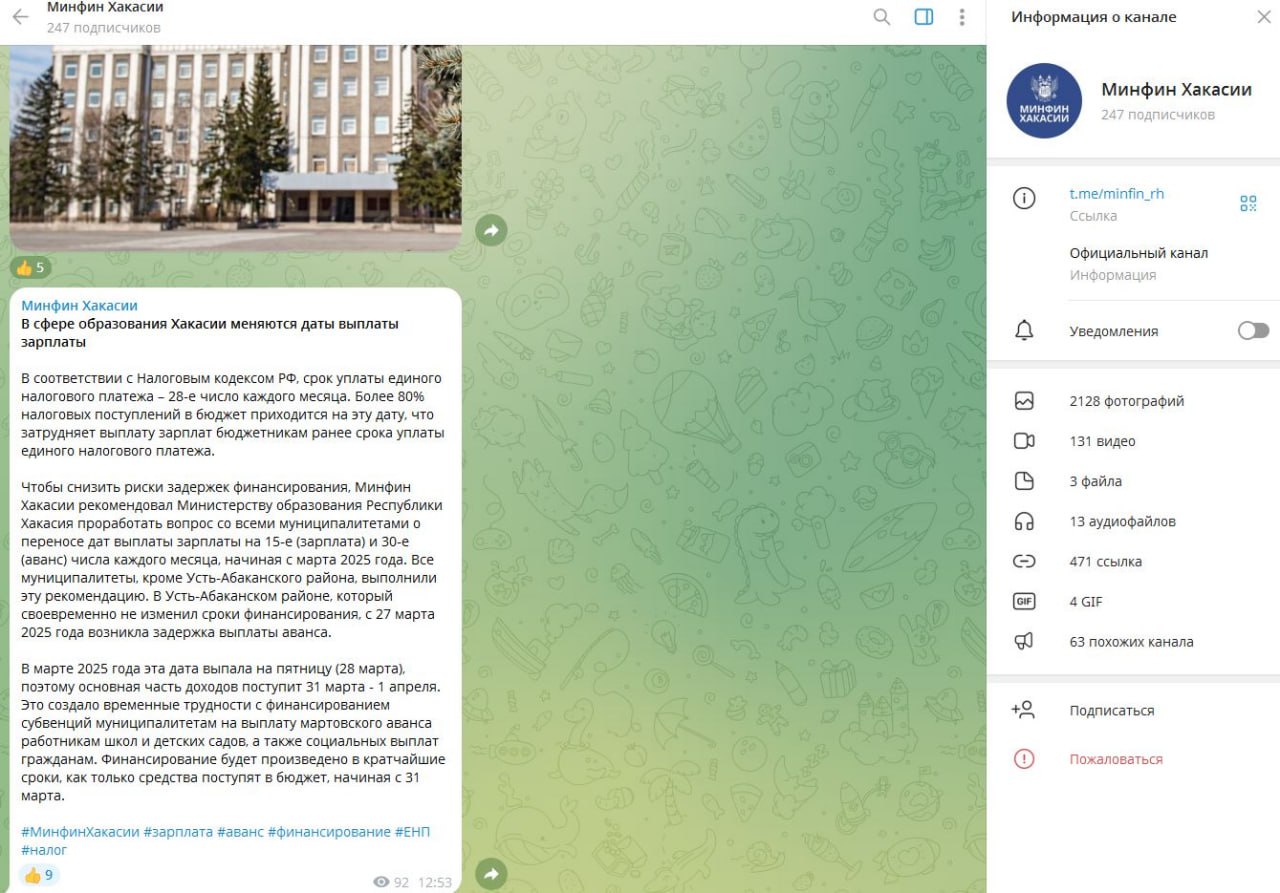Go back using the arrow icon
This screenshot has width=1280, height=893.
tap(20, 17)
